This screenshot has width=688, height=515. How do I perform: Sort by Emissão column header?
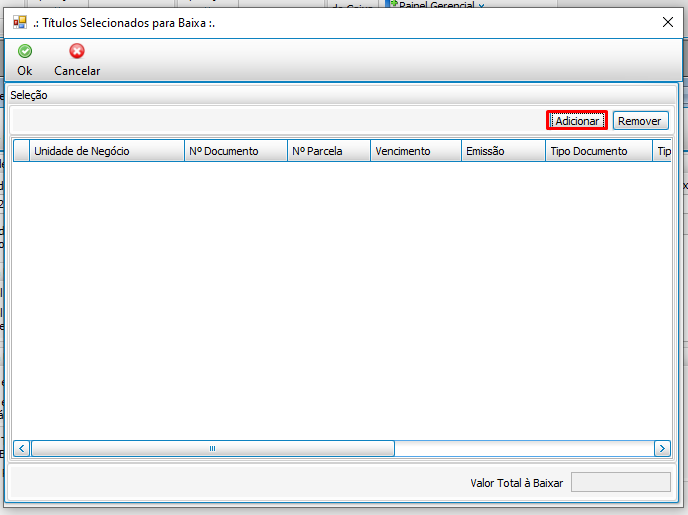click(x=503, y=151)
